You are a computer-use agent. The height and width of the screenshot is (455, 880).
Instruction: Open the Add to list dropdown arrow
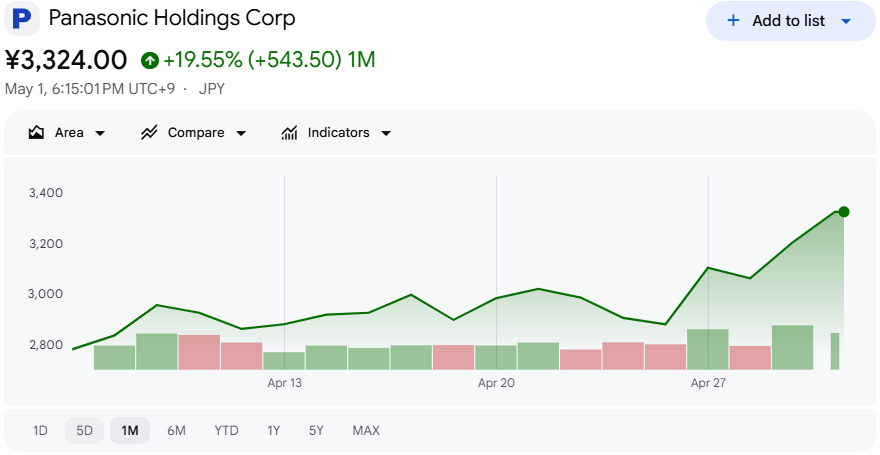tap(846, 21)
